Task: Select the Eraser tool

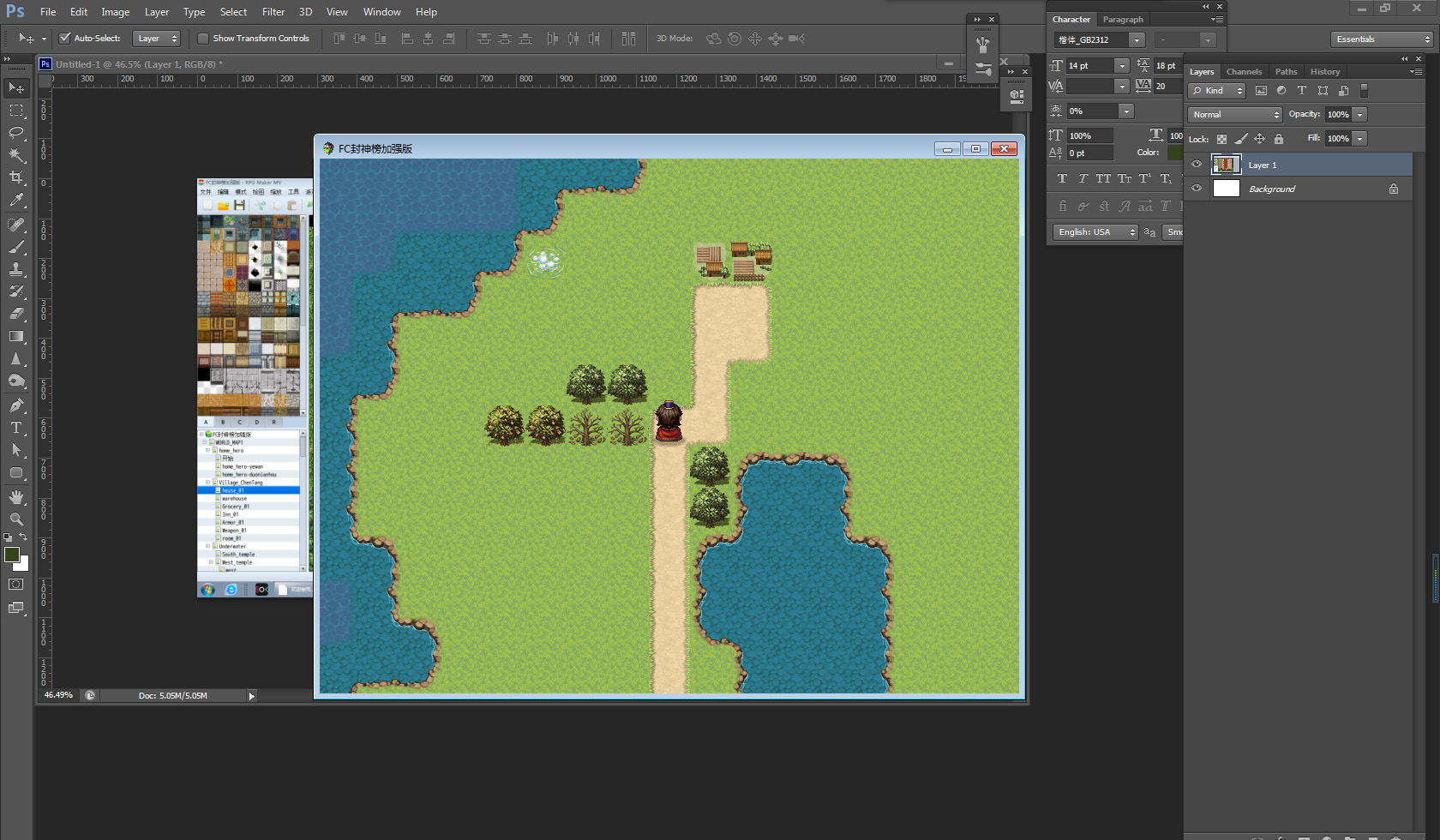Action: pyautogui.click(x=16, y=314)
